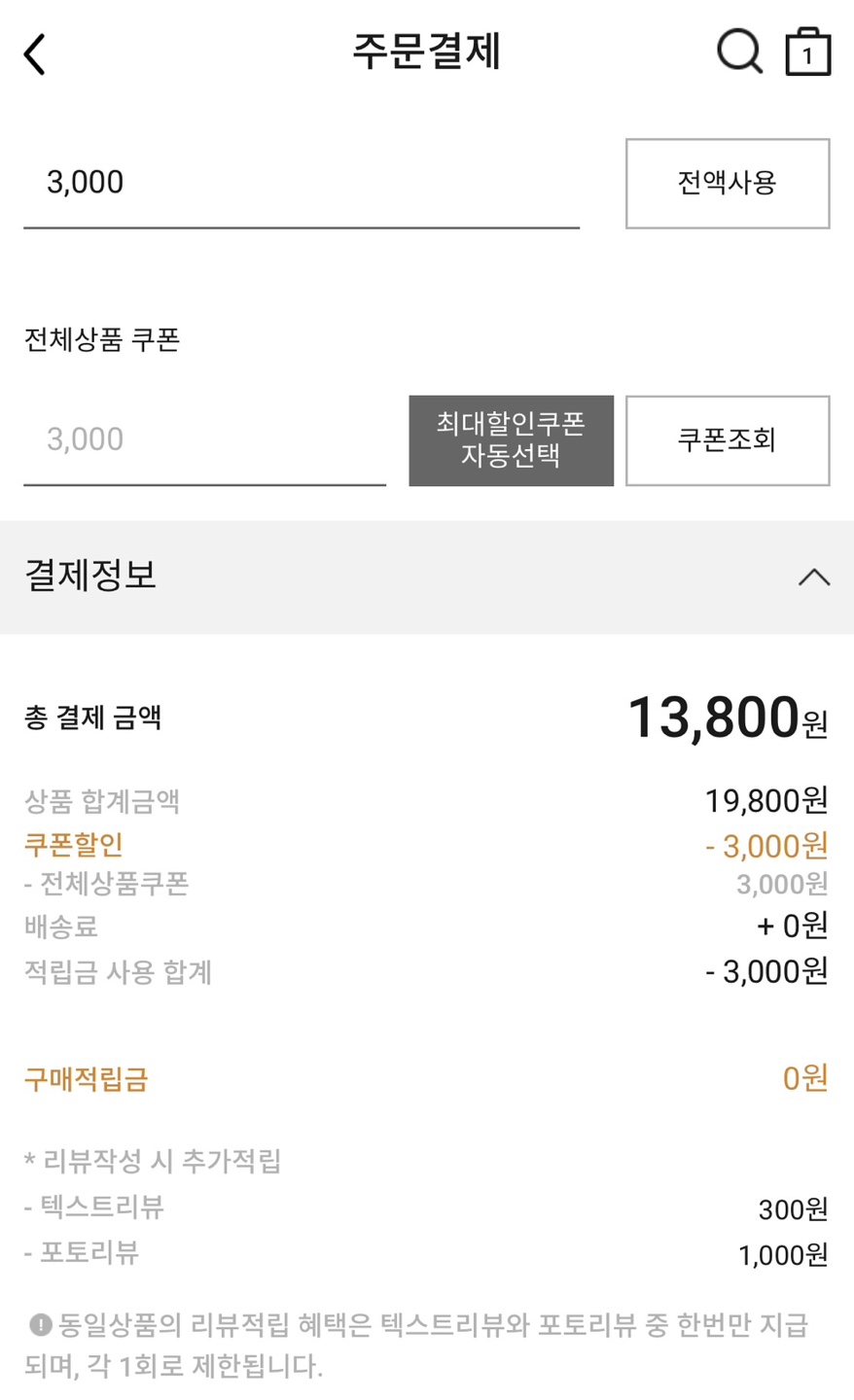Screen dimensions: 854x1400
Task: Collapse the 결제정보 section chevron
Action: tap(814, 577)
